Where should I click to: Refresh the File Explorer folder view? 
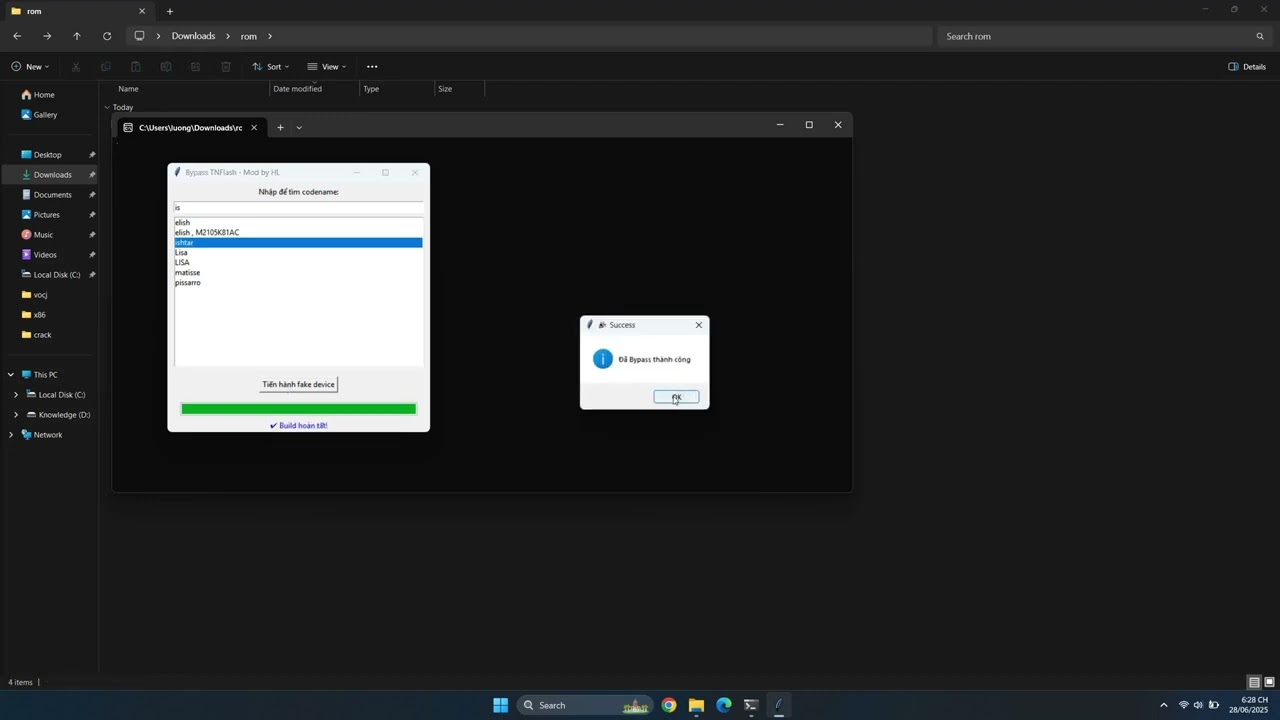pos(107,36)
